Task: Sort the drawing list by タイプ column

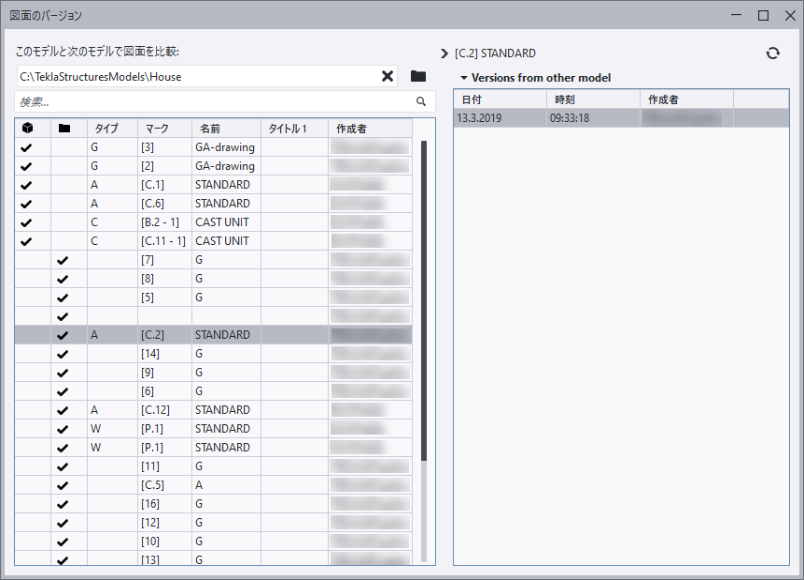Action: (x=111, y=128)
